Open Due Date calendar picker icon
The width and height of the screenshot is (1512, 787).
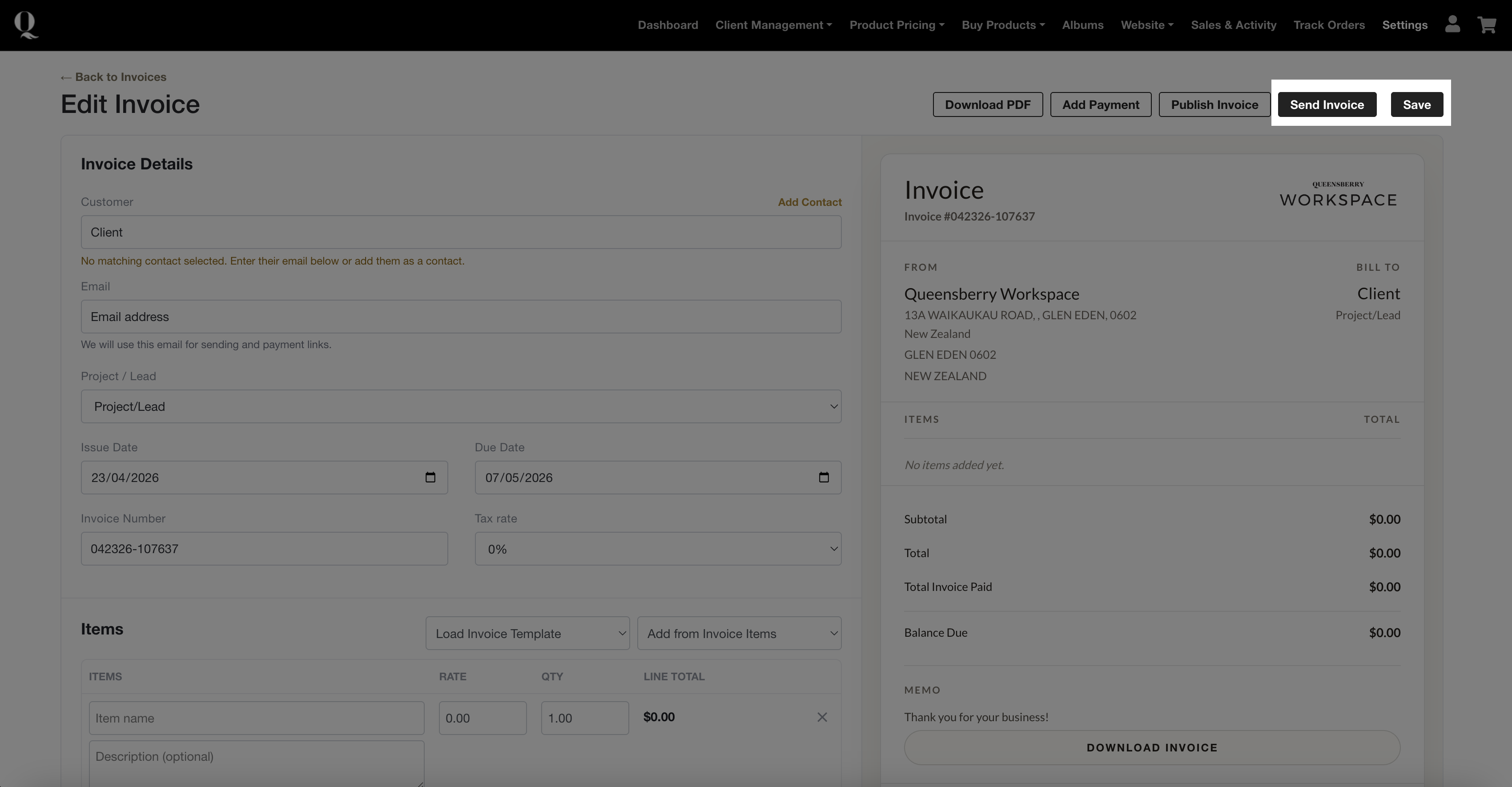(824, 477)
